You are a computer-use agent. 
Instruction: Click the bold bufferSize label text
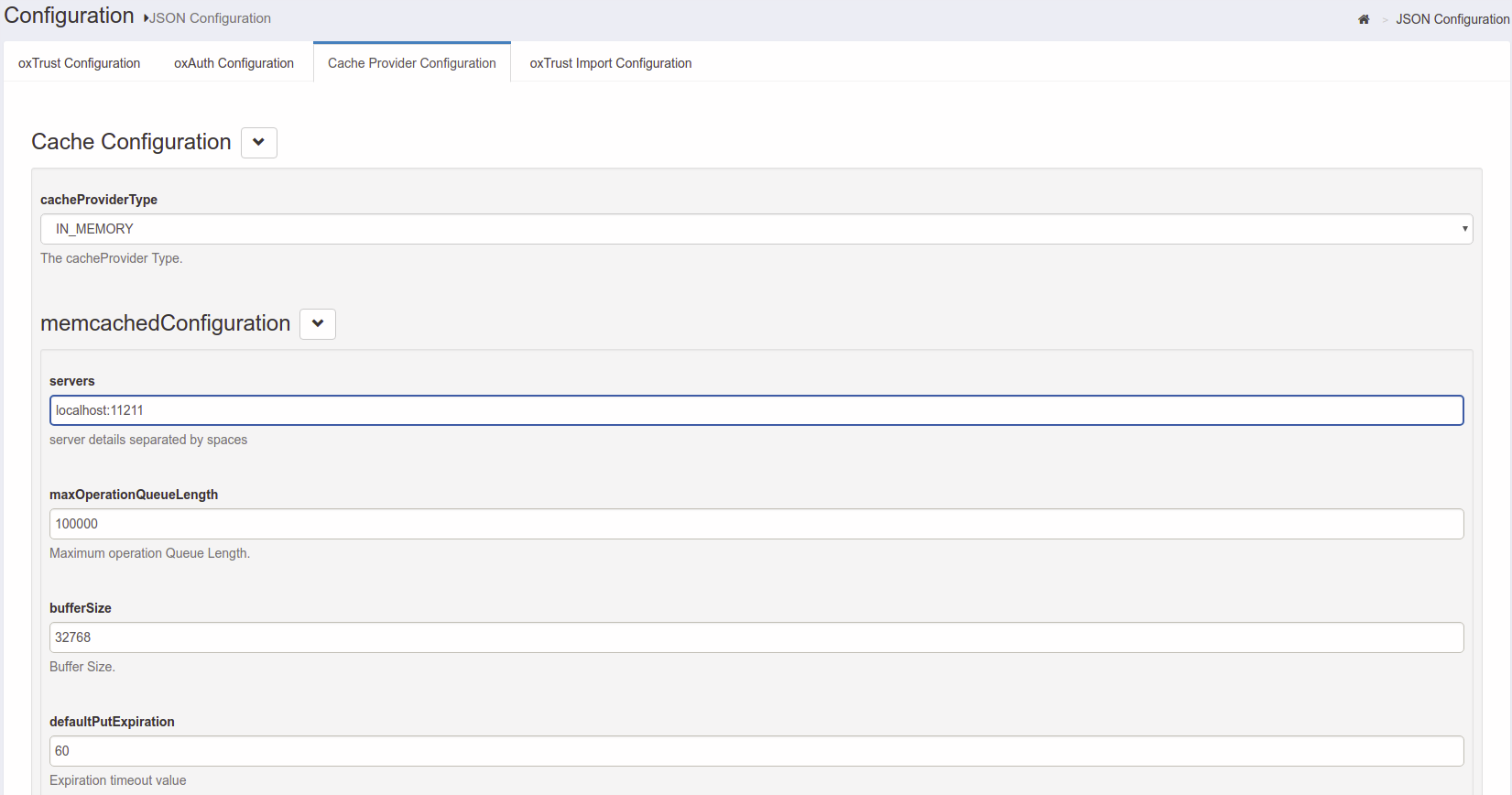[x=81, y=608]
